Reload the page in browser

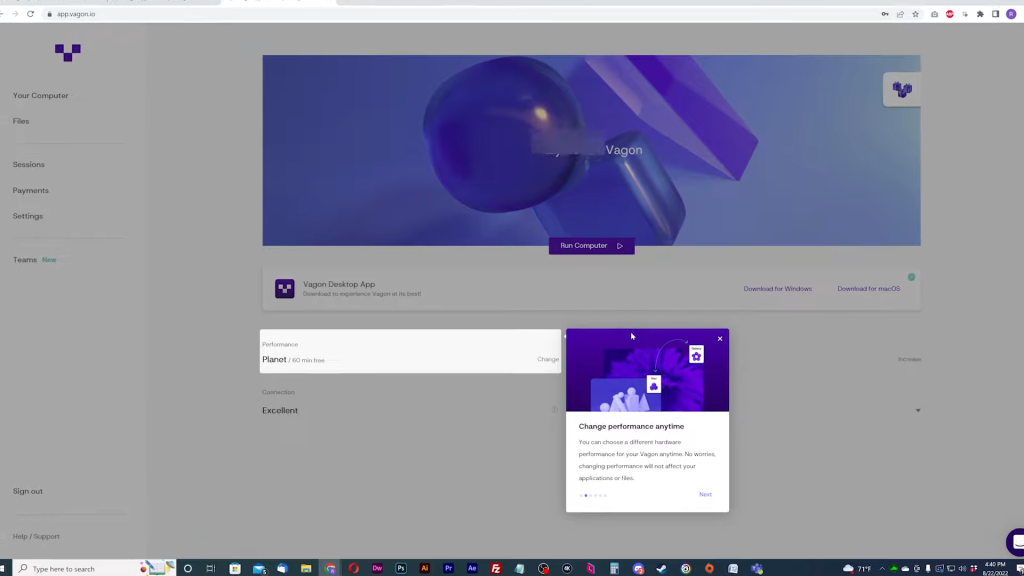[x=30, y=14]
